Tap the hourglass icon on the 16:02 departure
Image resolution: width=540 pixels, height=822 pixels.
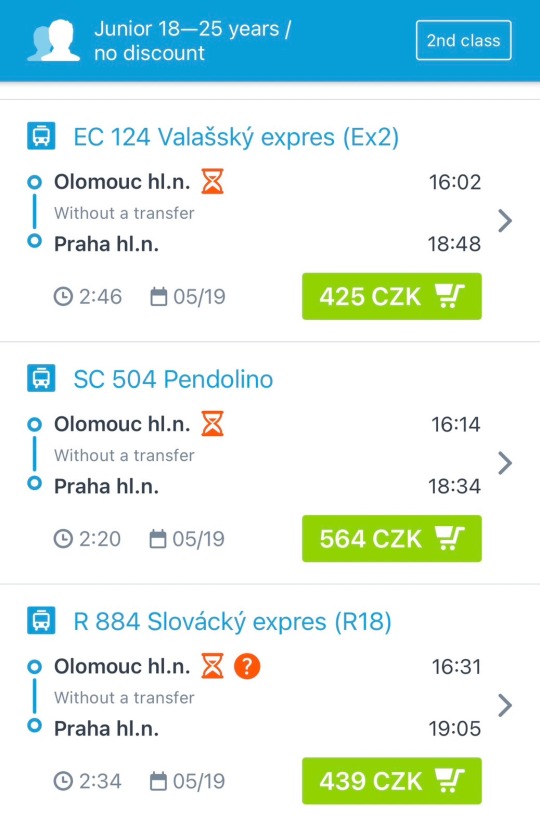pyautogui.click(x=212, y=181)
